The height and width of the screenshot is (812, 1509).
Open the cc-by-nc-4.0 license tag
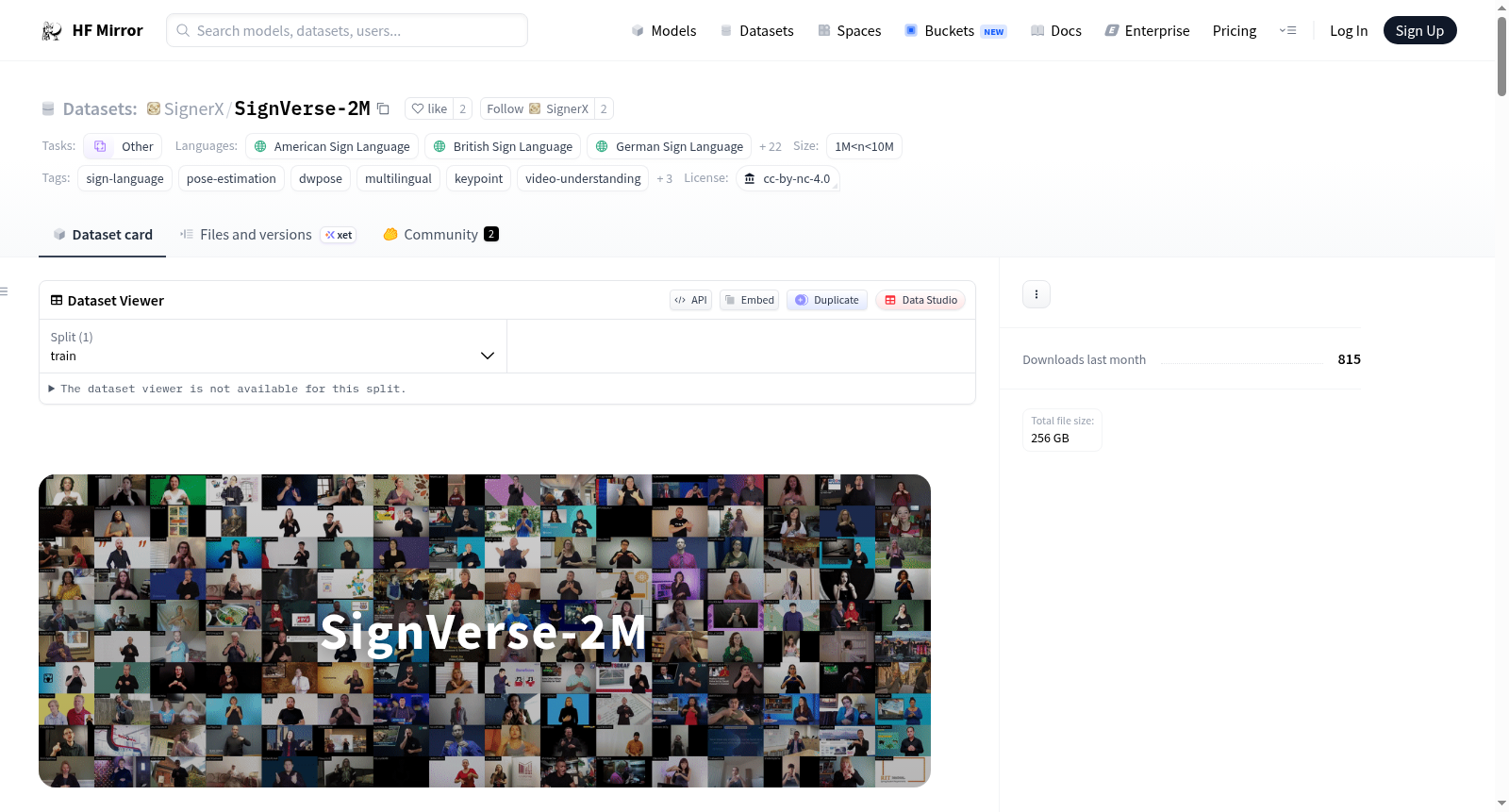coord(788,178)
